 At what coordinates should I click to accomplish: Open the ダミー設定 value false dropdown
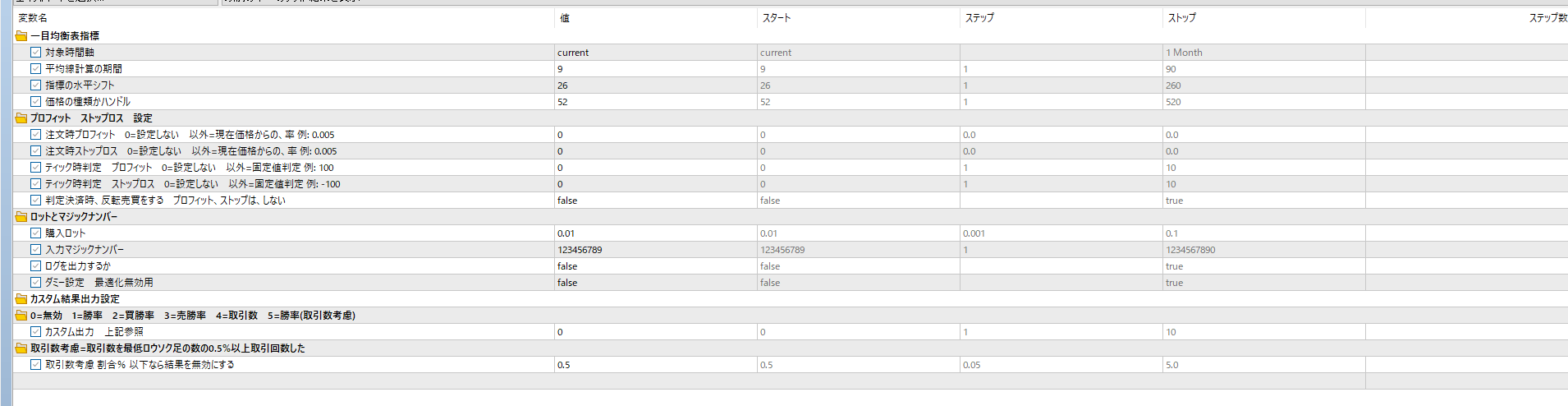[x=655, y=283]
